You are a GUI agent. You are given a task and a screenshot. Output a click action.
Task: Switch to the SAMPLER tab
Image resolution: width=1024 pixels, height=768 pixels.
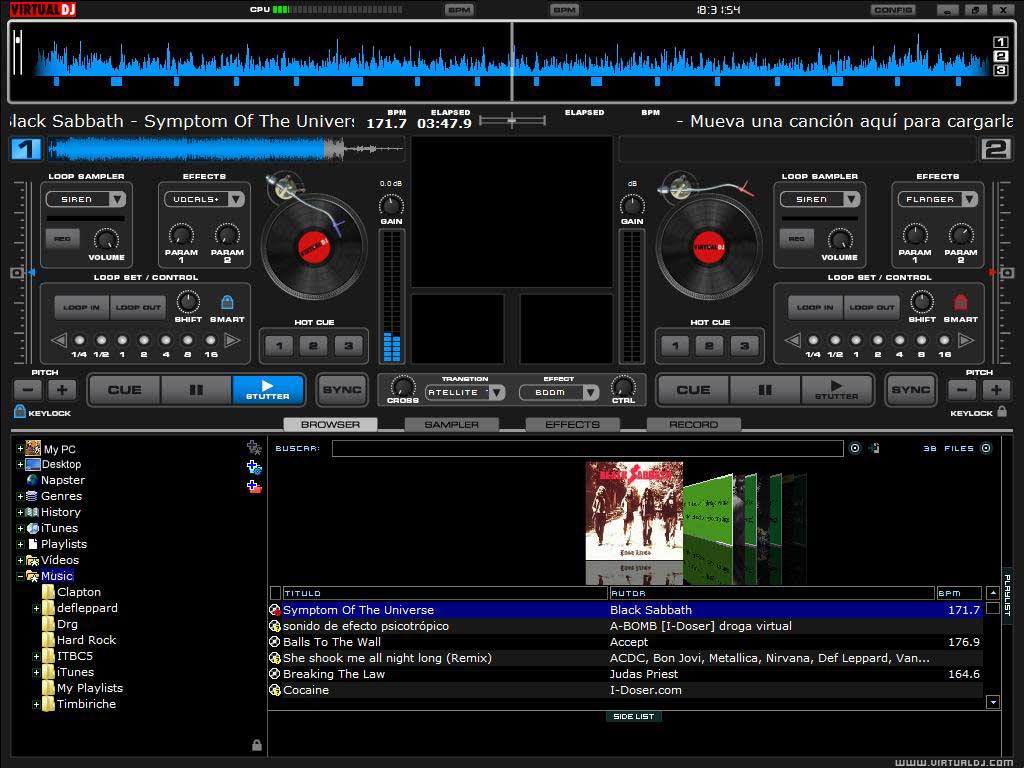pos(451,424)
